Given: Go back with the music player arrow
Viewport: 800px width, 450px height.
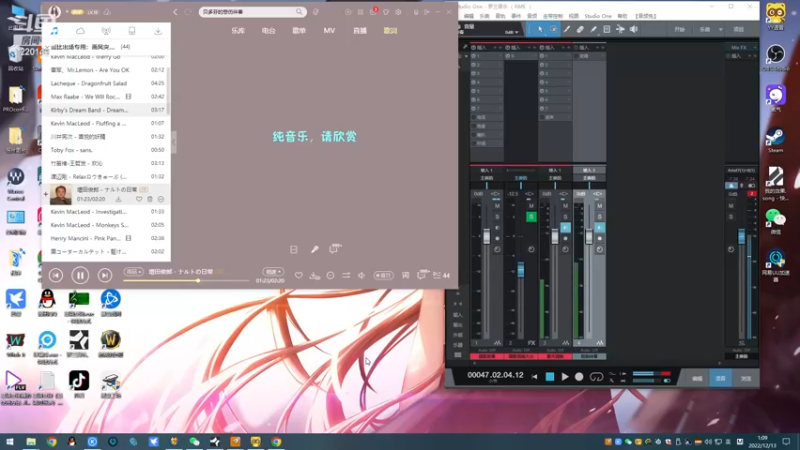Looking at the screenshot, I should point(175,12).
